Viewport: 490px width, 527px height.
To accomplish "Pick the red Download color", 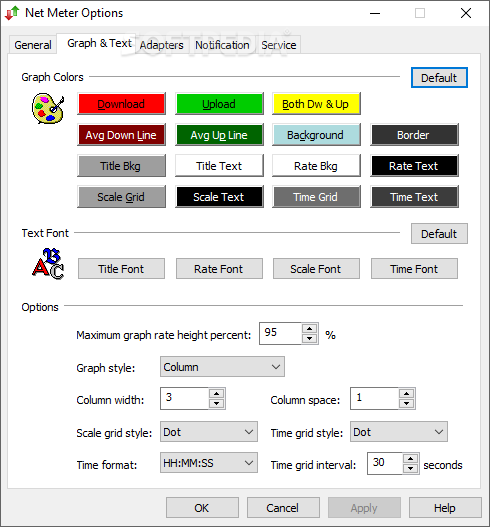I will tap(121, 104).
